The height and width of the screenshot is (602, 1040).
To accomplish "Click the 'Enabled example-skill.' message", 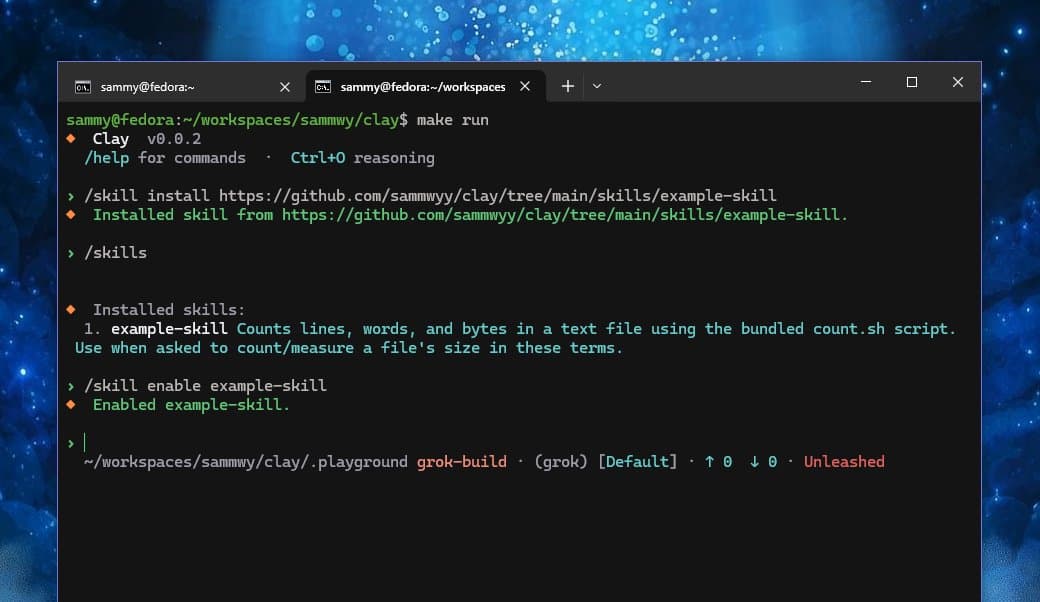I will tap(191, 405).
